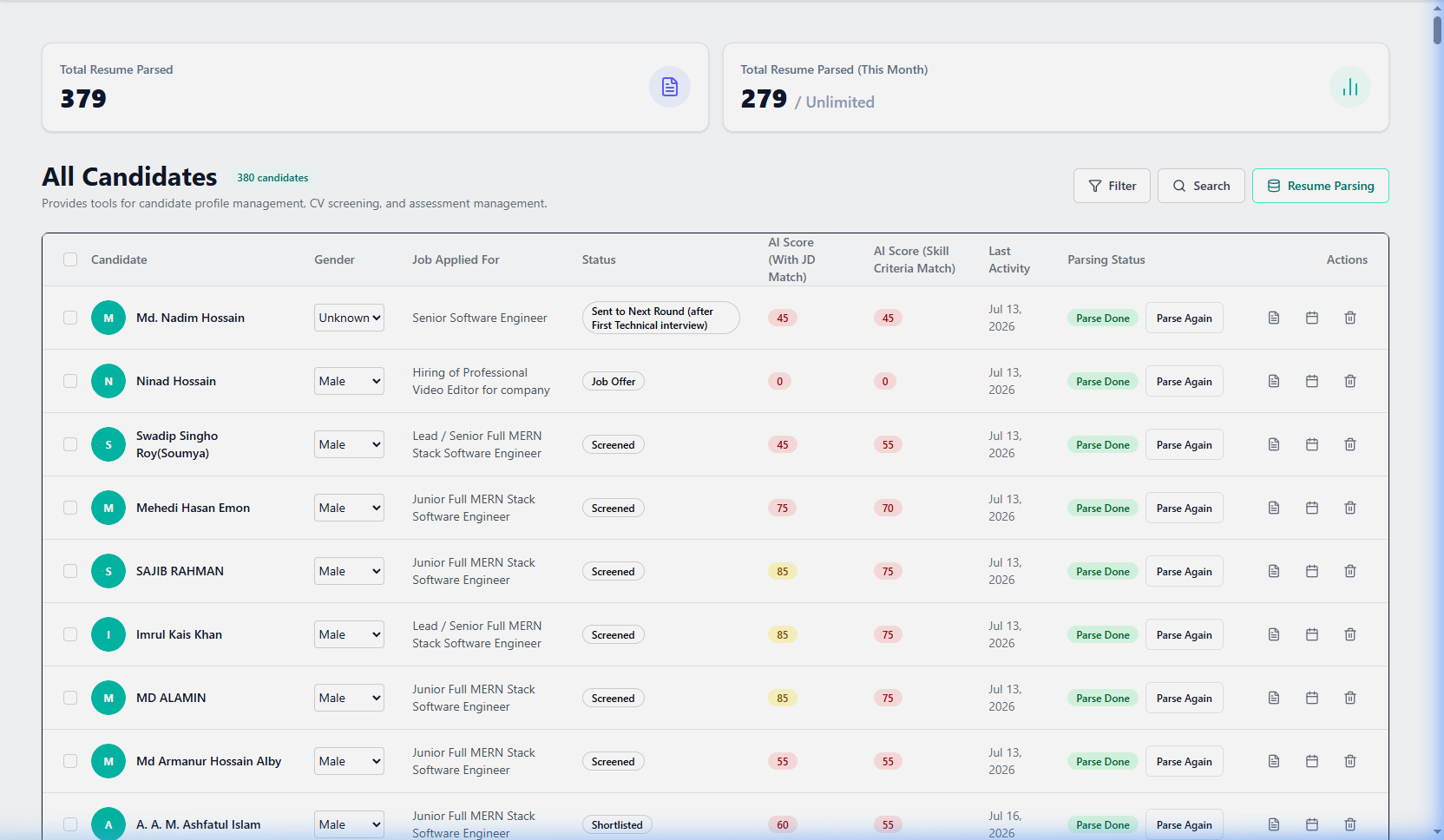Click Sent to Next Round status badge

tap(660, 318)
